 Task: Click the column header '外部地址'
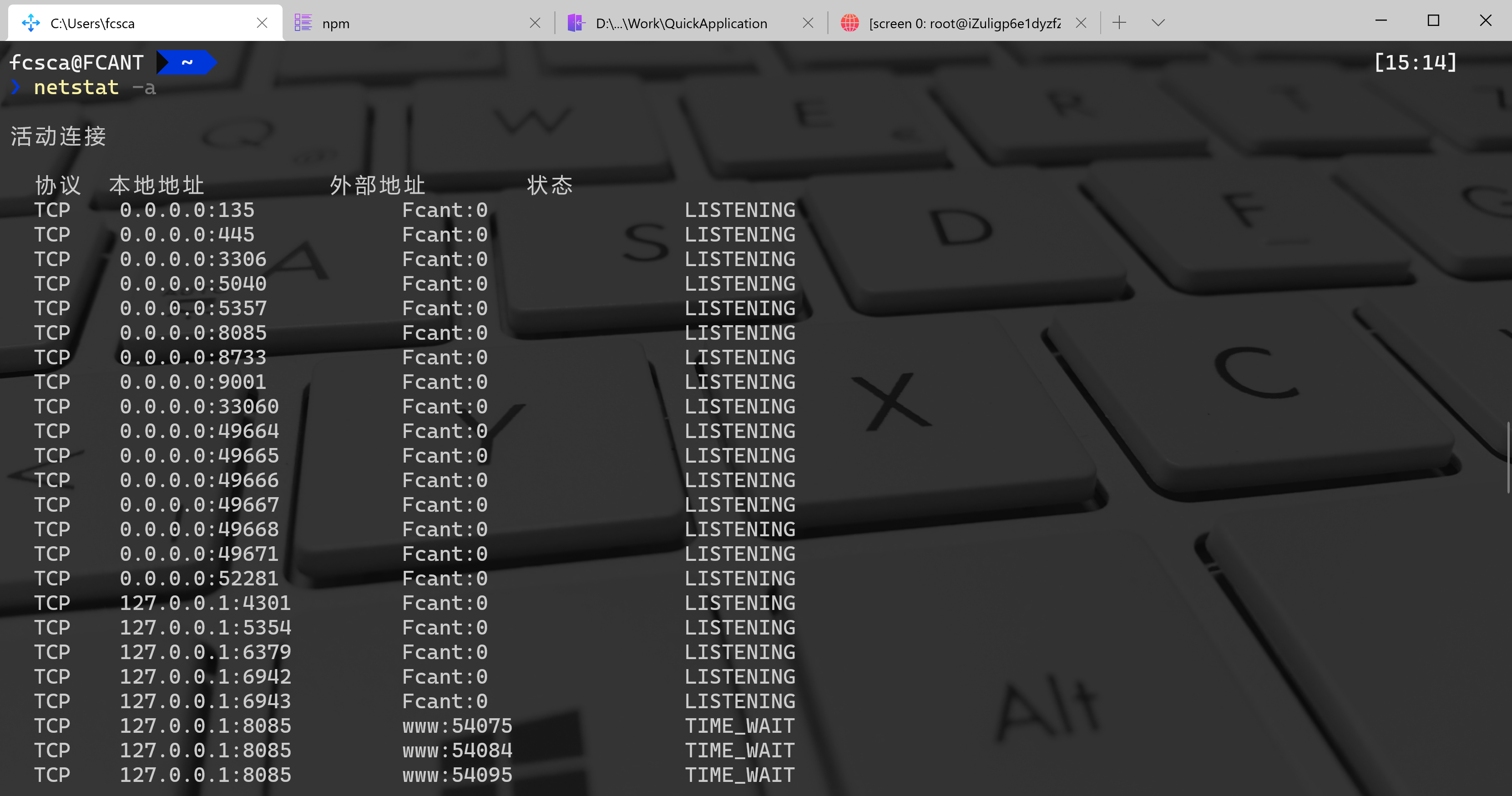(377, 186)
